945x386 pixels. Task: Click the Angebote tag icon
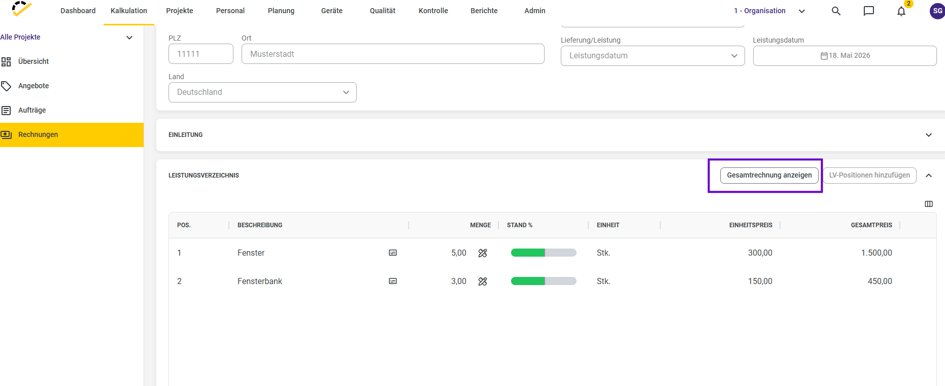[7, 86]
